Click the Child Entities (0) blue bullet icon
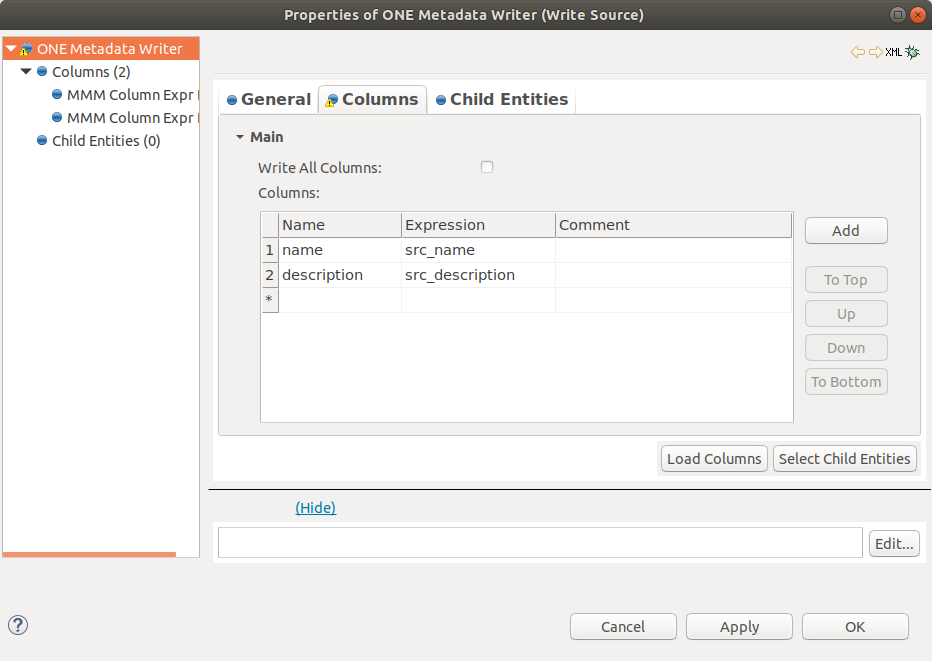The image size is (932, 661). pos(42,141)
